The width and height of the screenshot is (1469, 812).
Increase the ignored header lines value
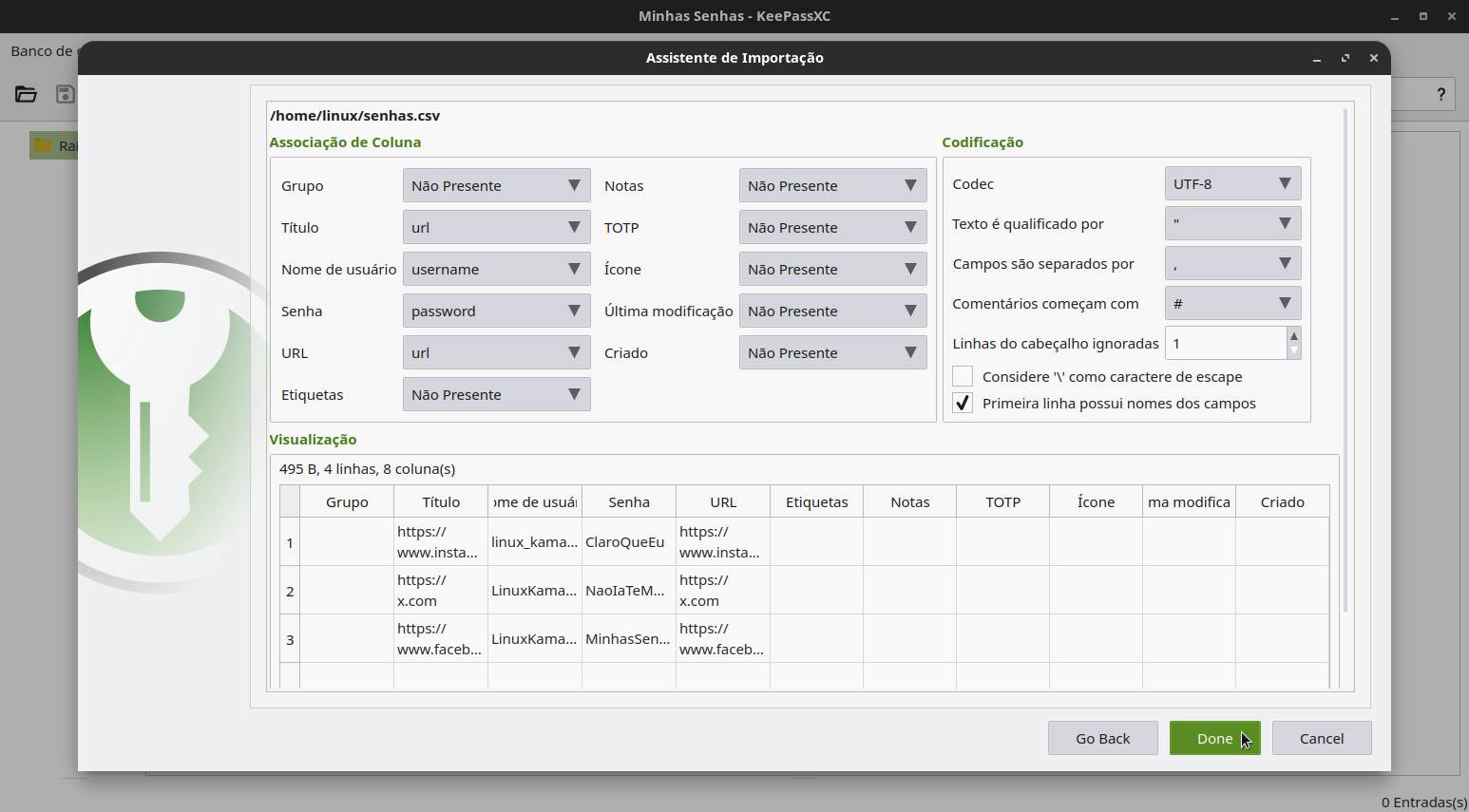(1293, 335)
